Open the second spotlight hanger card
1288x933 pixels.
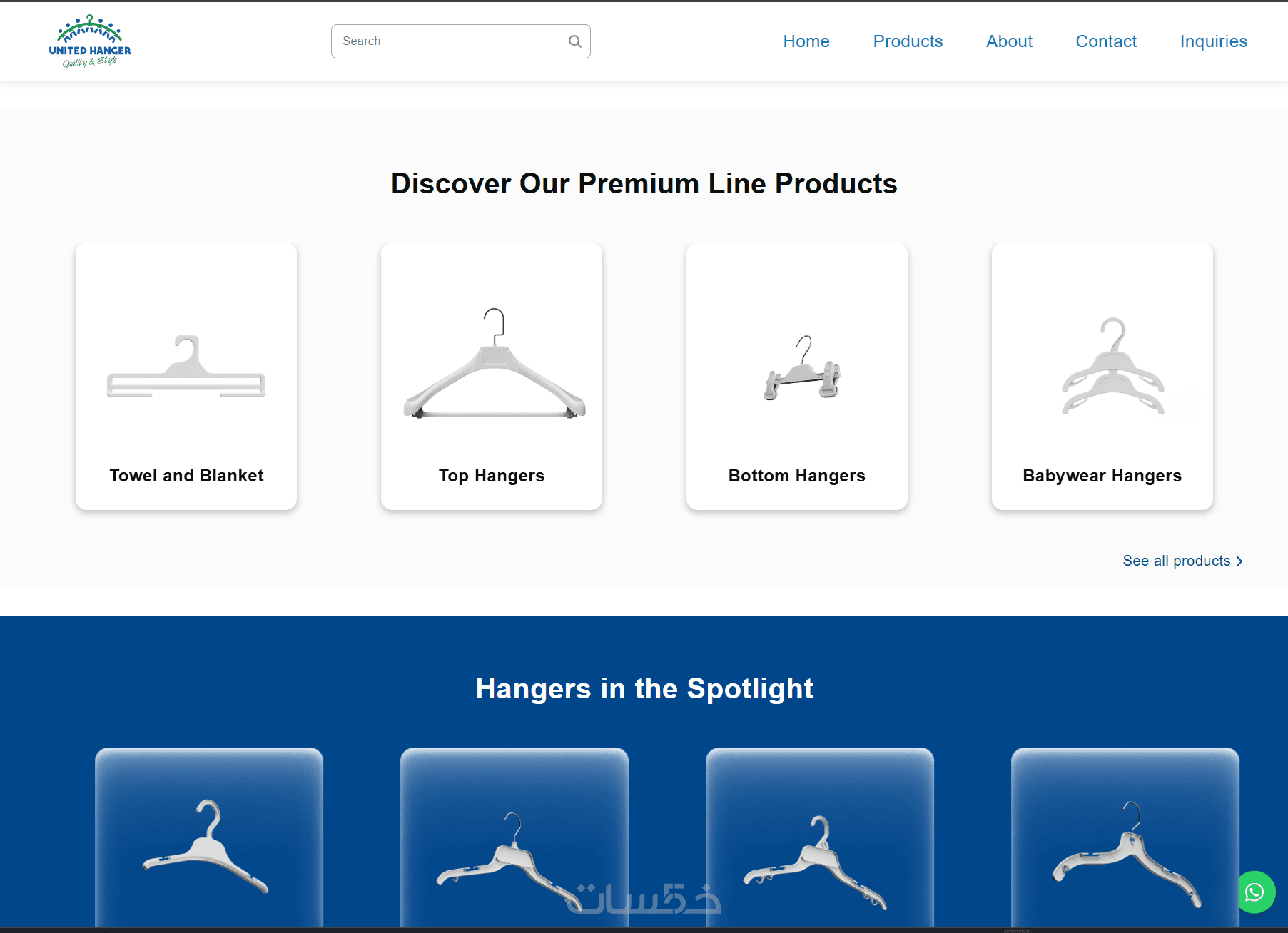(514, 837)
